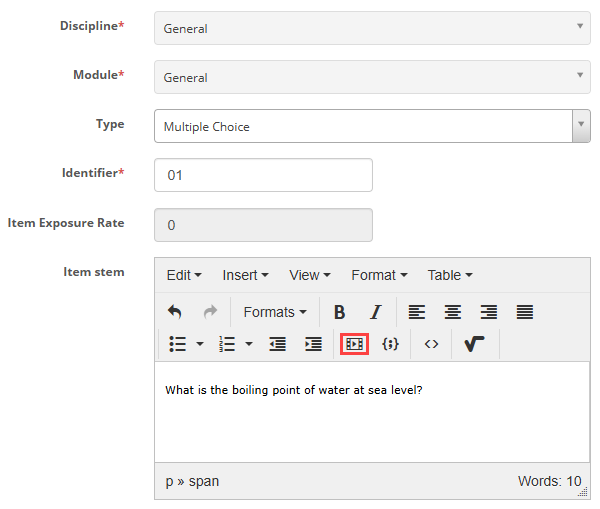
Task: Insert media using the video icon
Action: tap(354, 344)
